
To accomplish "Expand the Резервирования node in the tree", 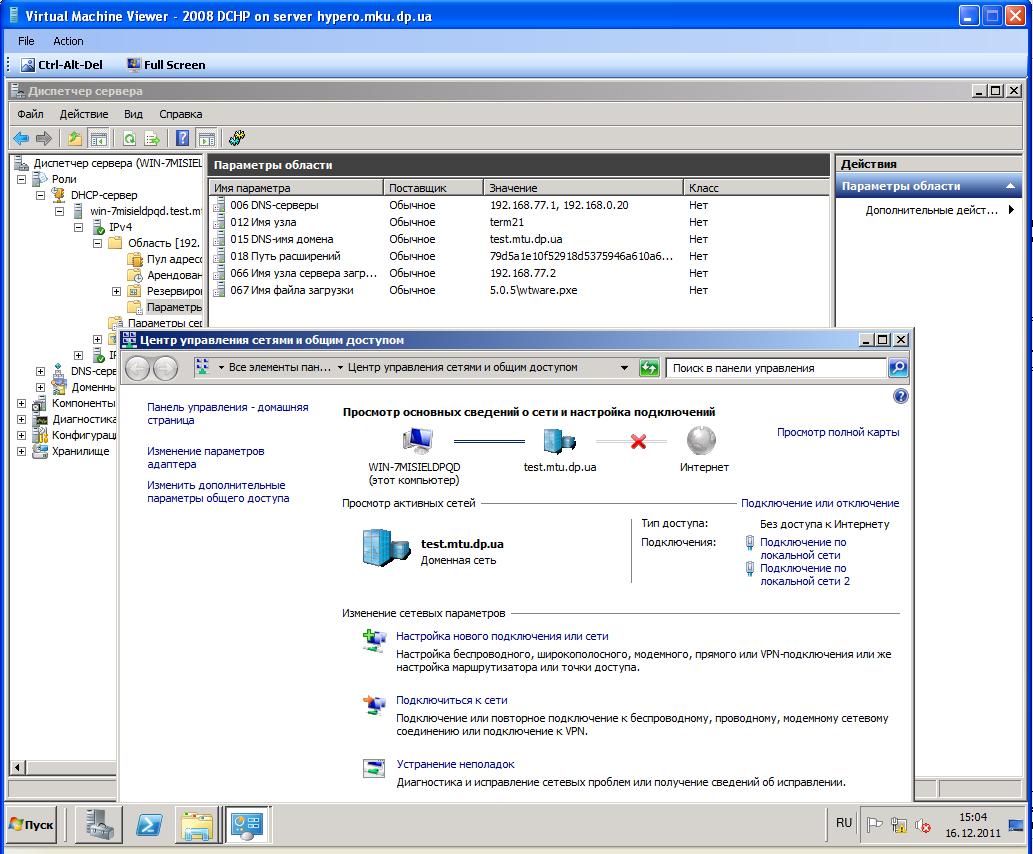I will pos(115,290).
